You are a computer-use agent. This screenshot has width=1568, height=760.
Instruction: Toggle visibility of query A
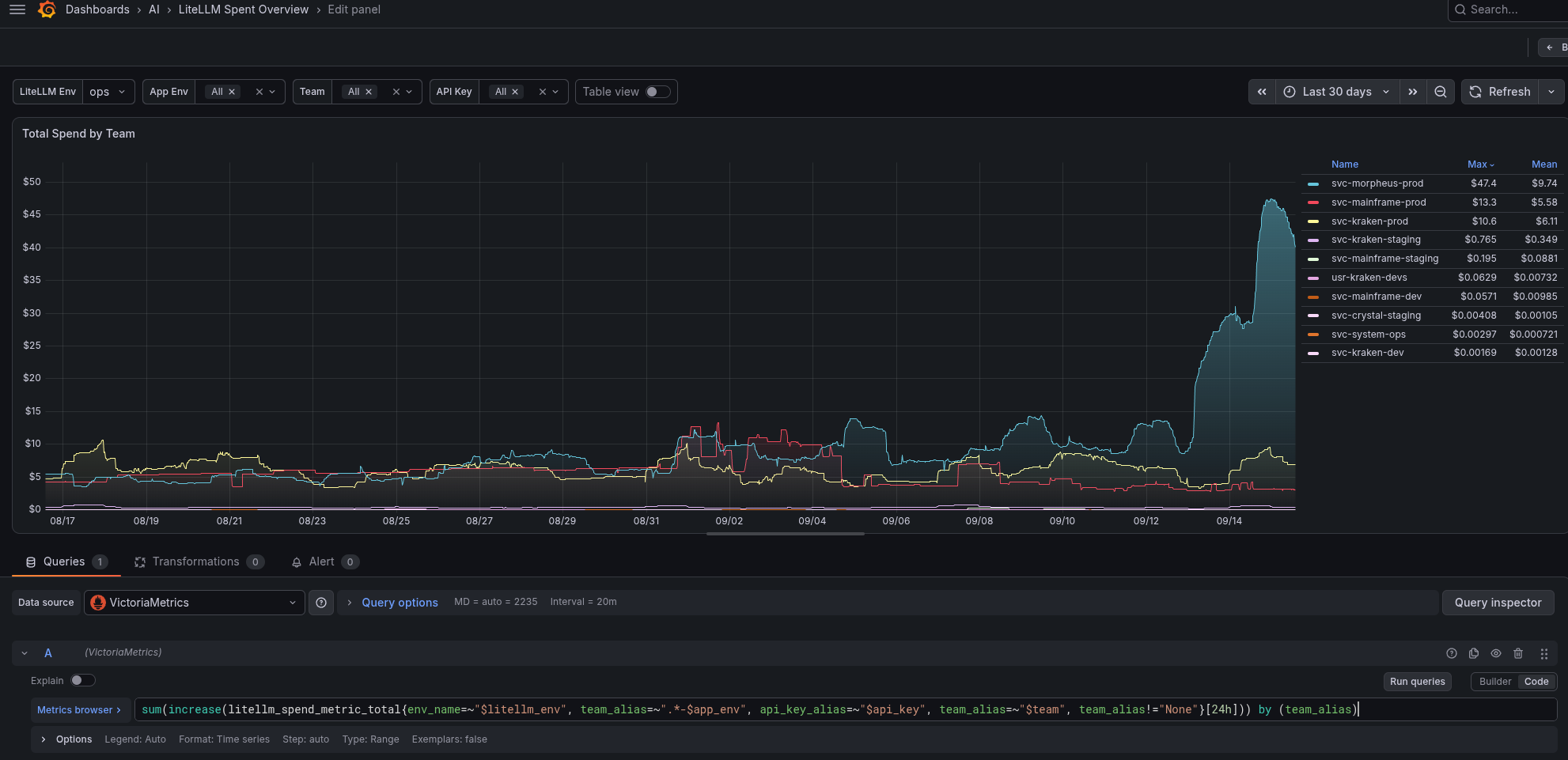pos(1496,653)
